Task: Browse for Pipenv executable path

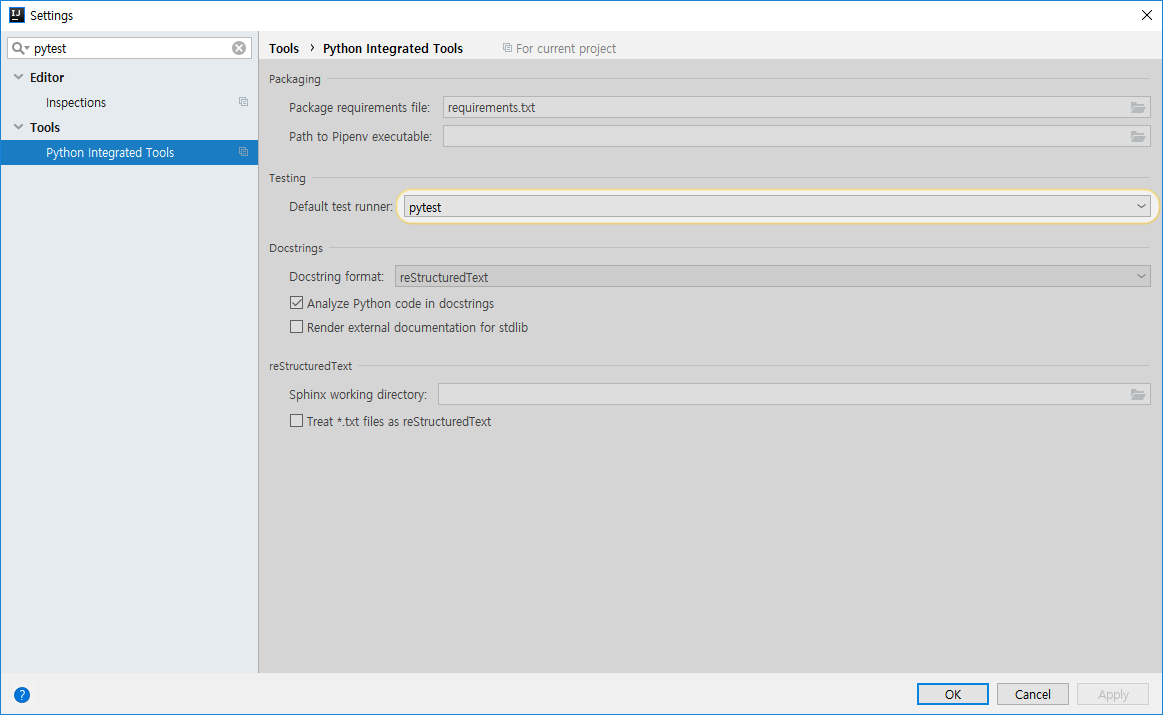Action: (1138, 136)
